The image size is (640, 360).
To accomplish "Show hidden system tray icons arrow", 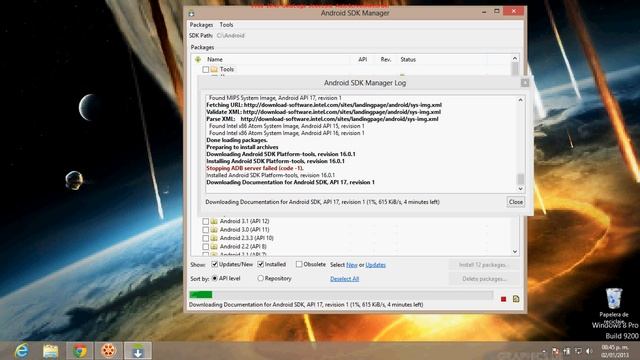I will 544,351.
